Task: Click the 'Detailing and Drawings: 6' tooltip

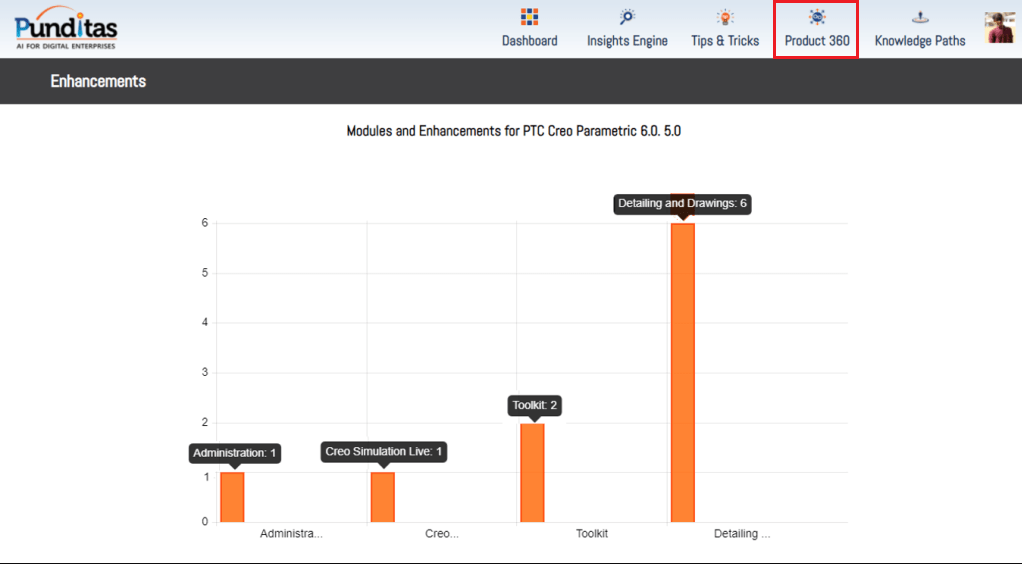Action: click(682, 203)
